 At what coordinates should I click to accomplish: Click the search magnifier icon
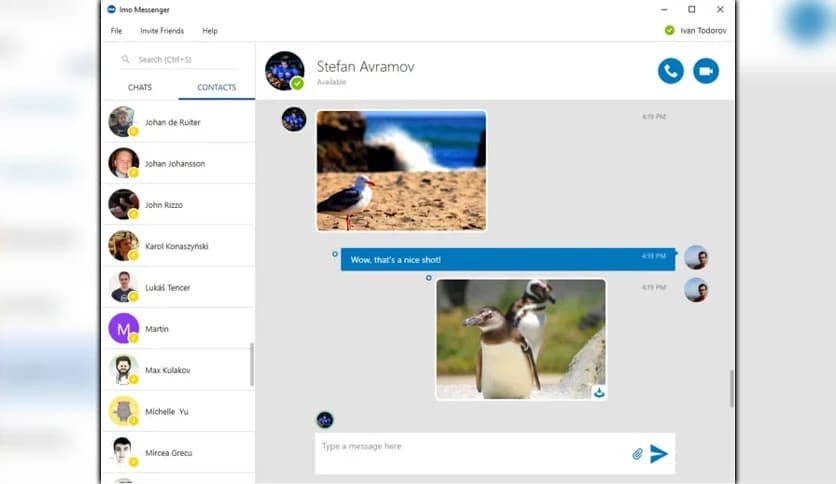(x=126, y=60)
